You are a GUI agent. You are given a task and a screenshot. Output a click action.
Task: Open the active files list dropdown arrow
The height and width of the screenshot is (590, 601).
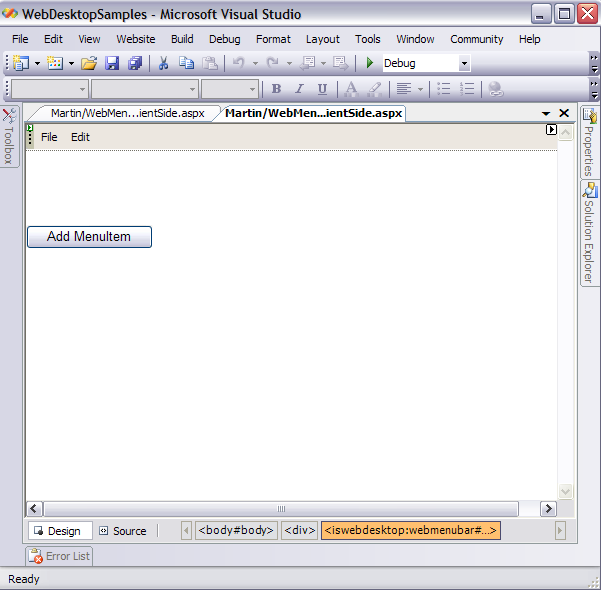coord(546,114)
